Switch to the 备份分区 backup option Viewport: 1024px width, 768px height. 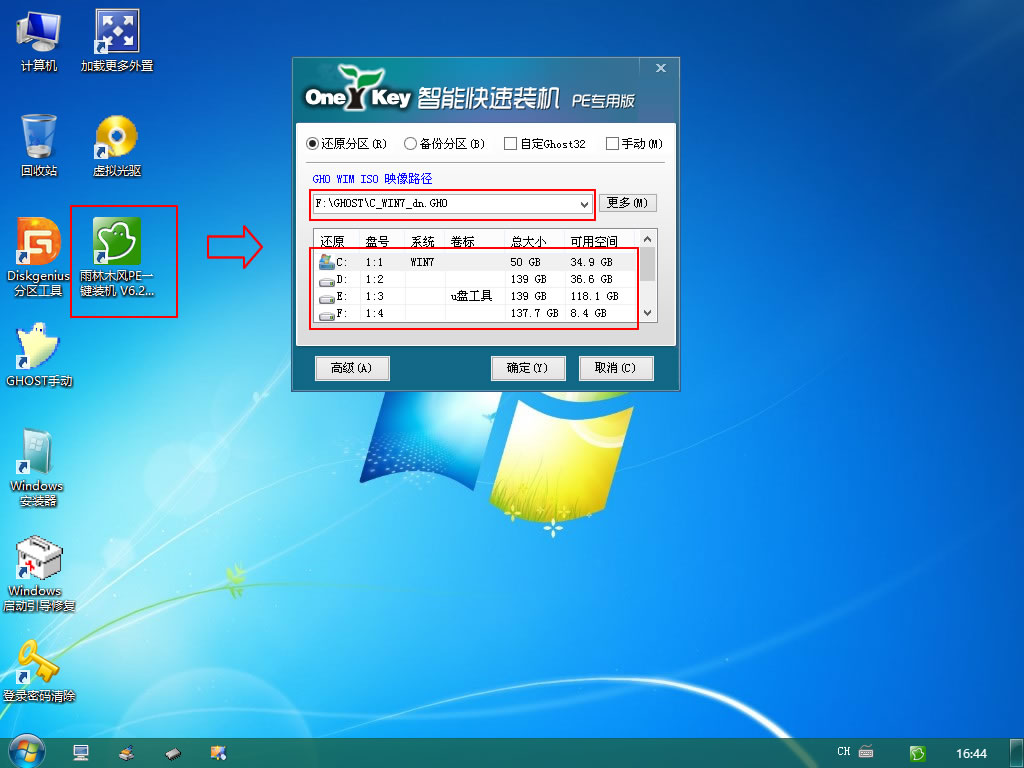[410, 143]
